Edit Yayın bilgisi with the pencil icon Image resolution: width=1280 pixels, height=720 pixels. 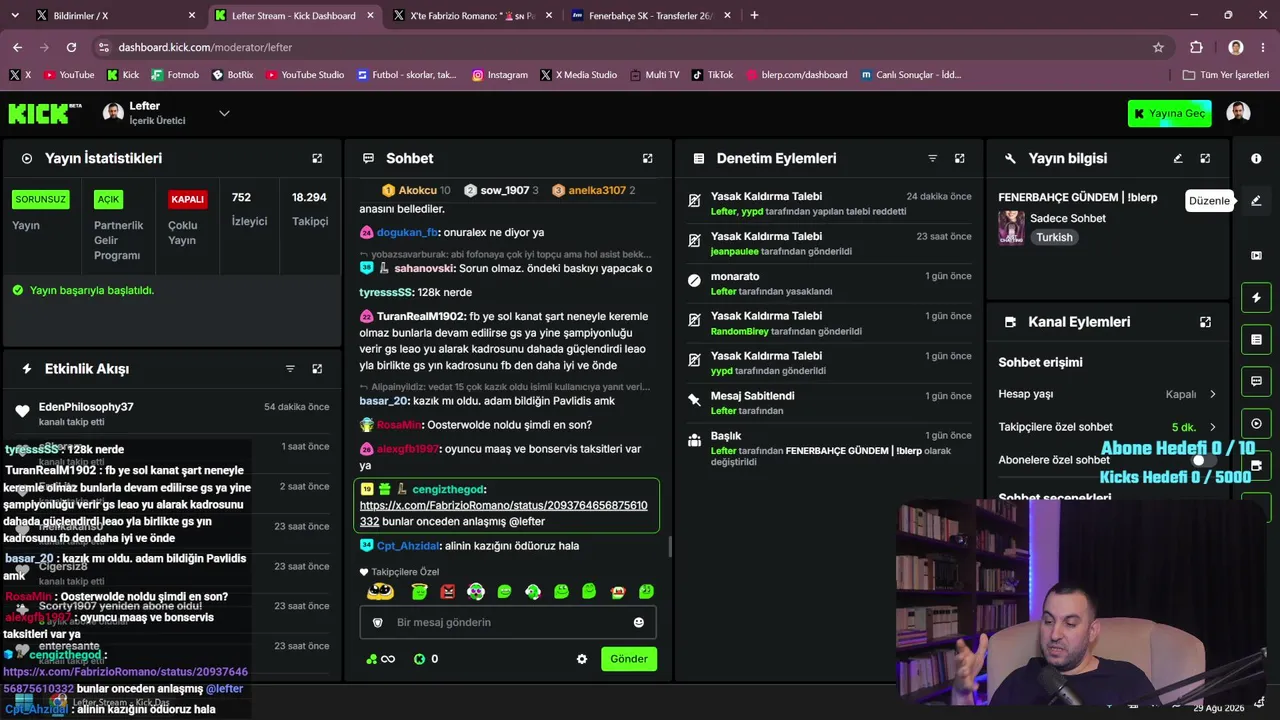1178,158
